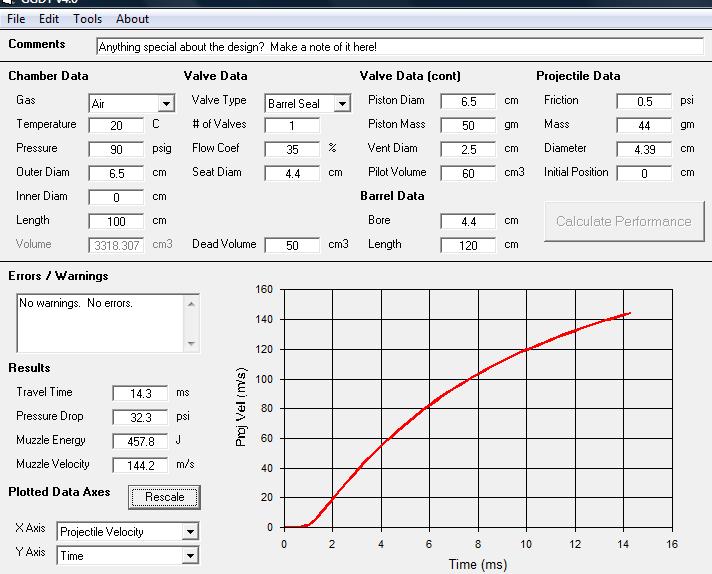Click the Pilot Volume input field
712x574 pixels.
468,173
